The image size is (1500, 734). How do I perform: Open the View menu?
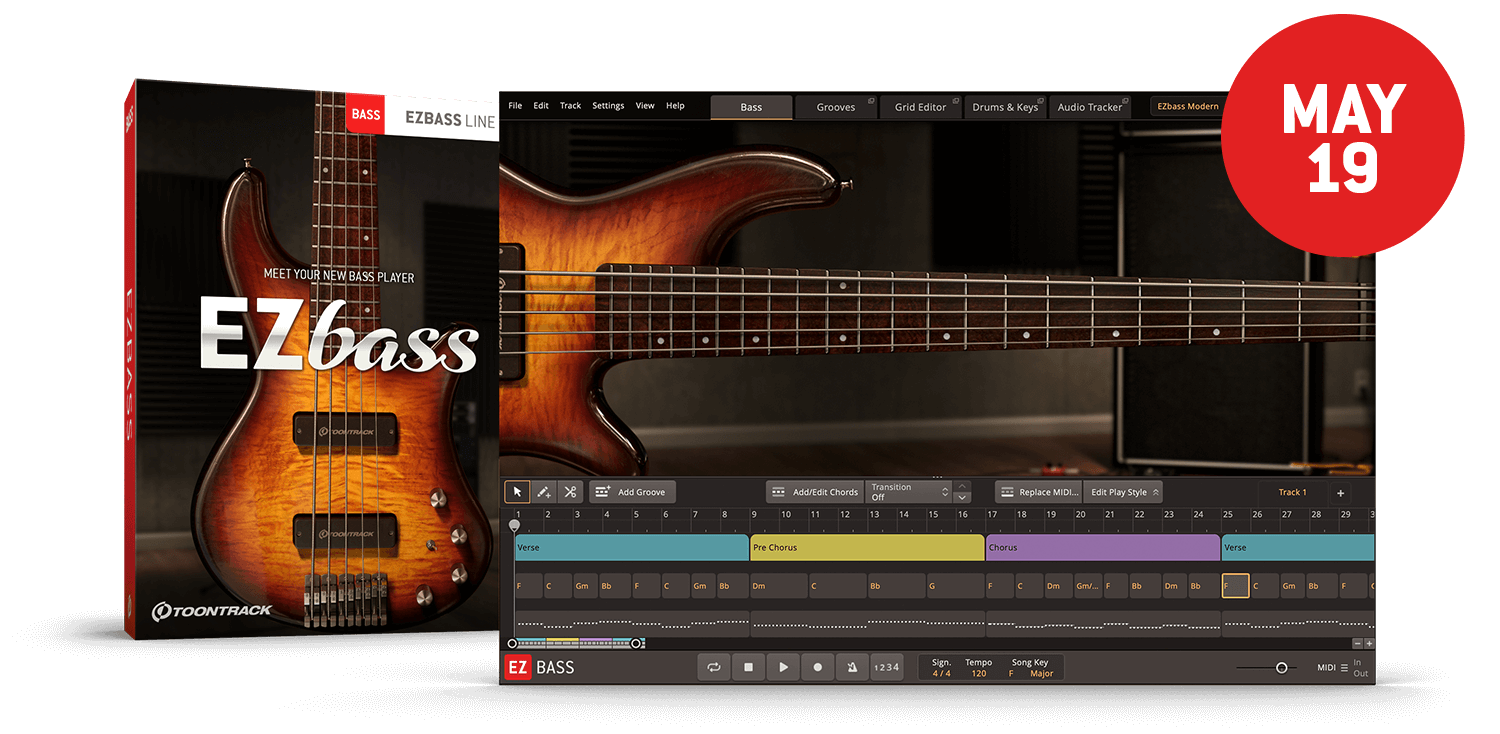pos(645,106)
